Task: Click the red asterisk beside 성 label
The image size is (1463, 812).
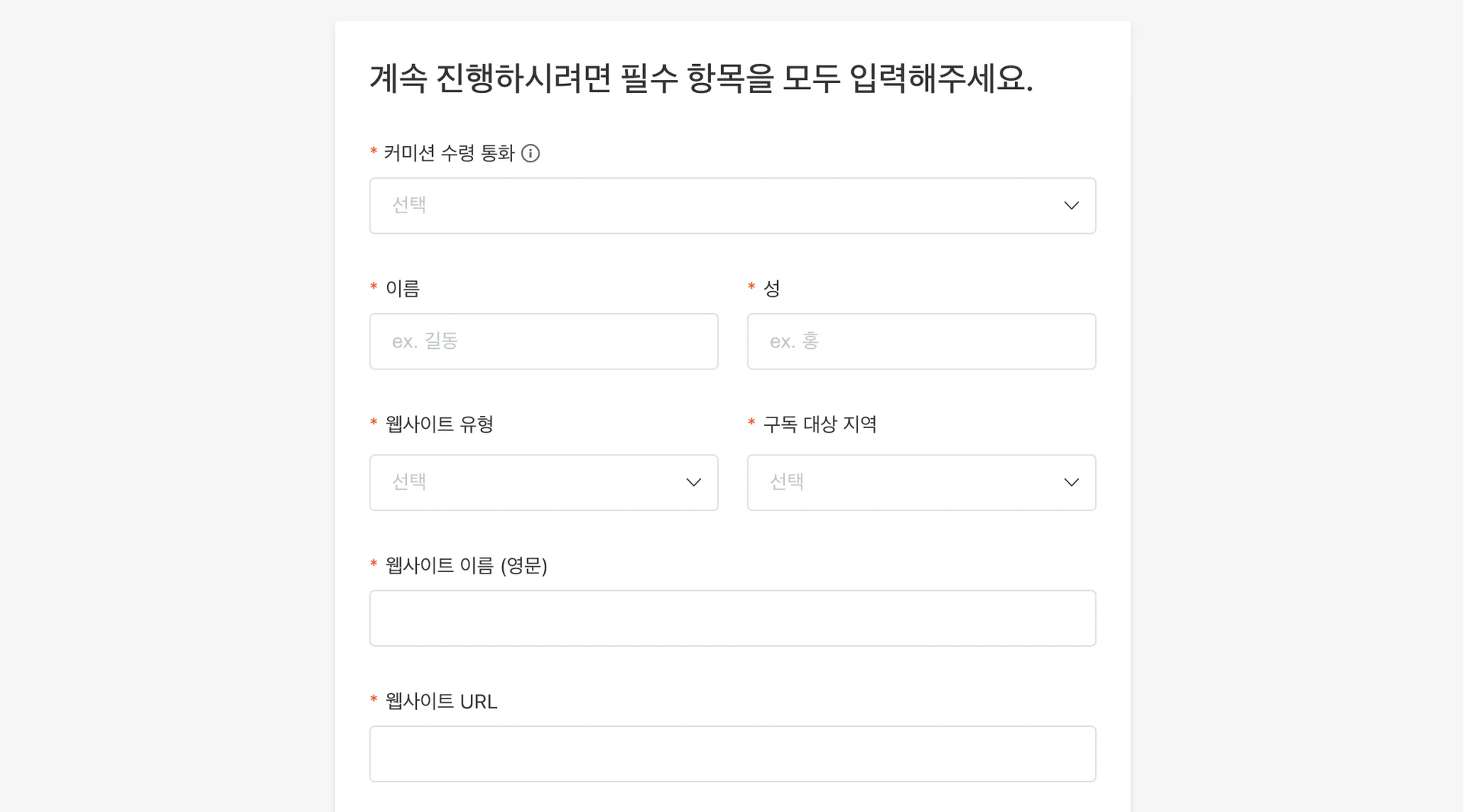Action: coord(751,288)
